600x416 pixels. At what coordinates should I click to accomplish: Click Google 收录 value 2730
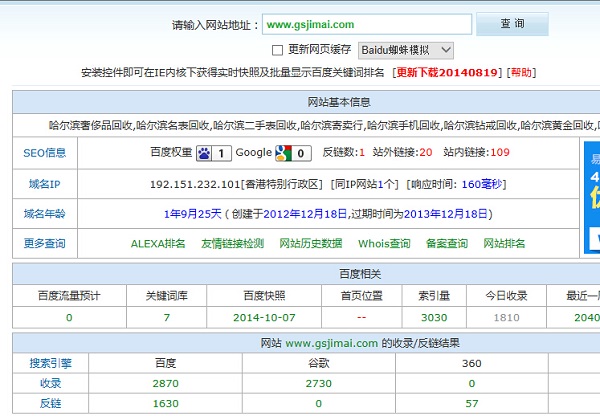(319, 383)
